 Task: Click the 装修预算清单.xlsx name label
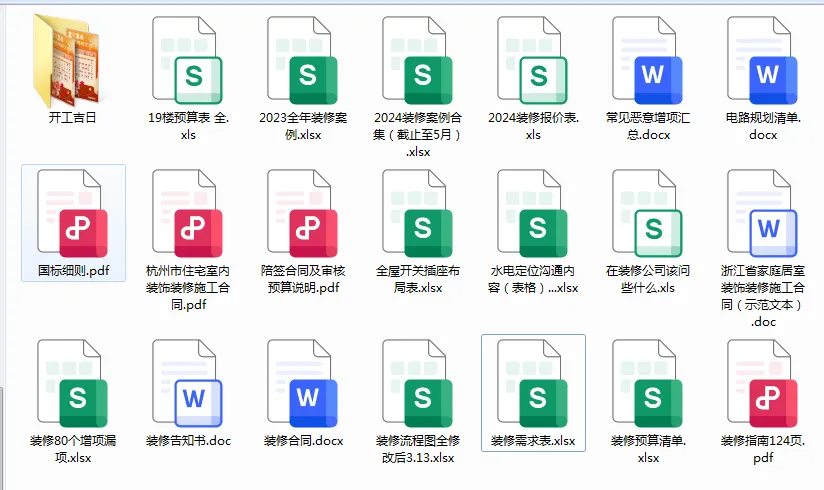[648, 449]
